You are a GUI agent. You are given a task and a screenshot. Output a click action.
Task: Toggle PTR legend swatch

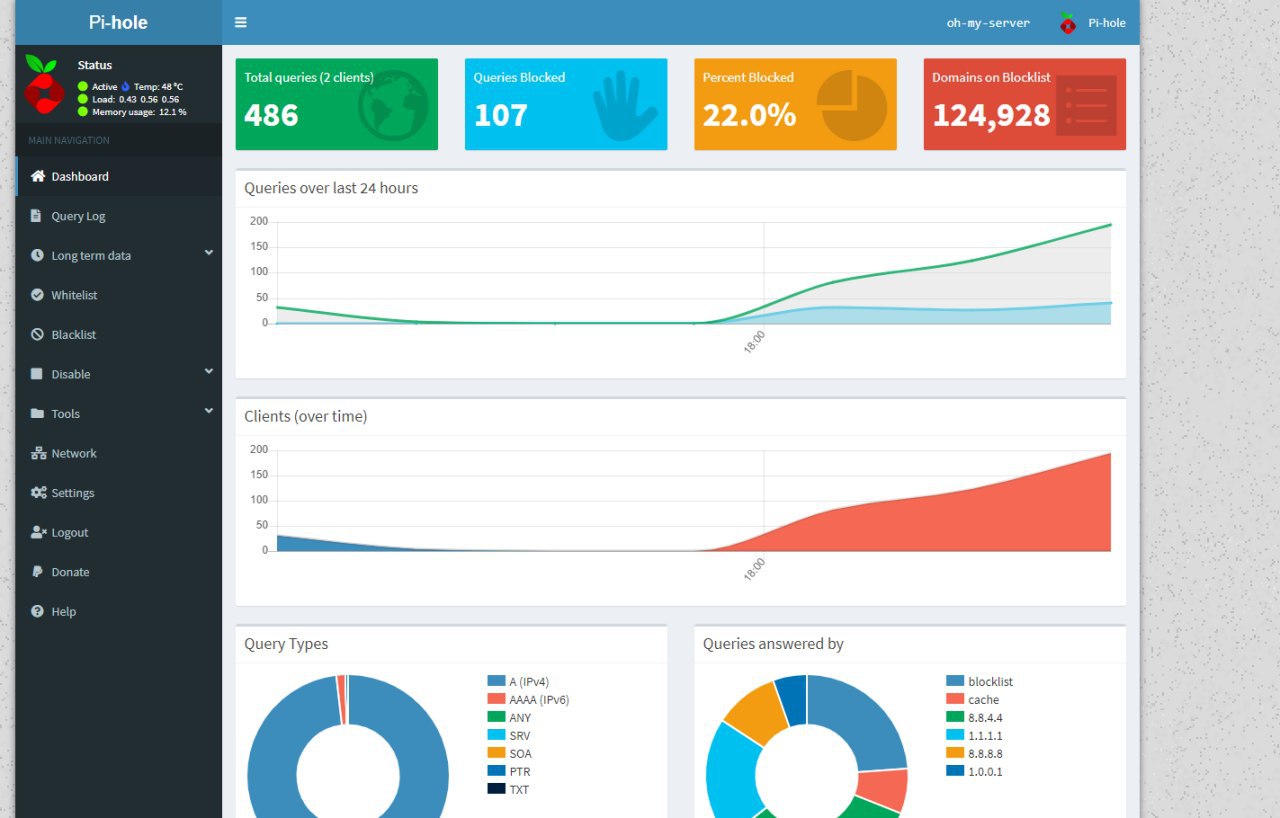(496, 772)
